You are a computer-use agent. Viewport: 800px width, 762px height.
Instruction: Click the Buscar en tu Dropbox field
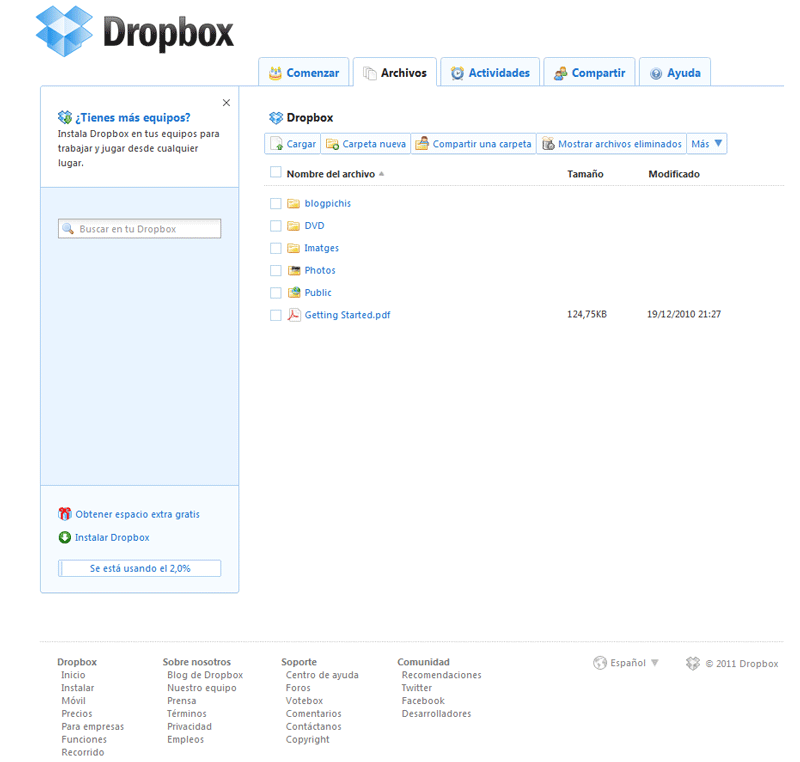(x=140, y=229)
